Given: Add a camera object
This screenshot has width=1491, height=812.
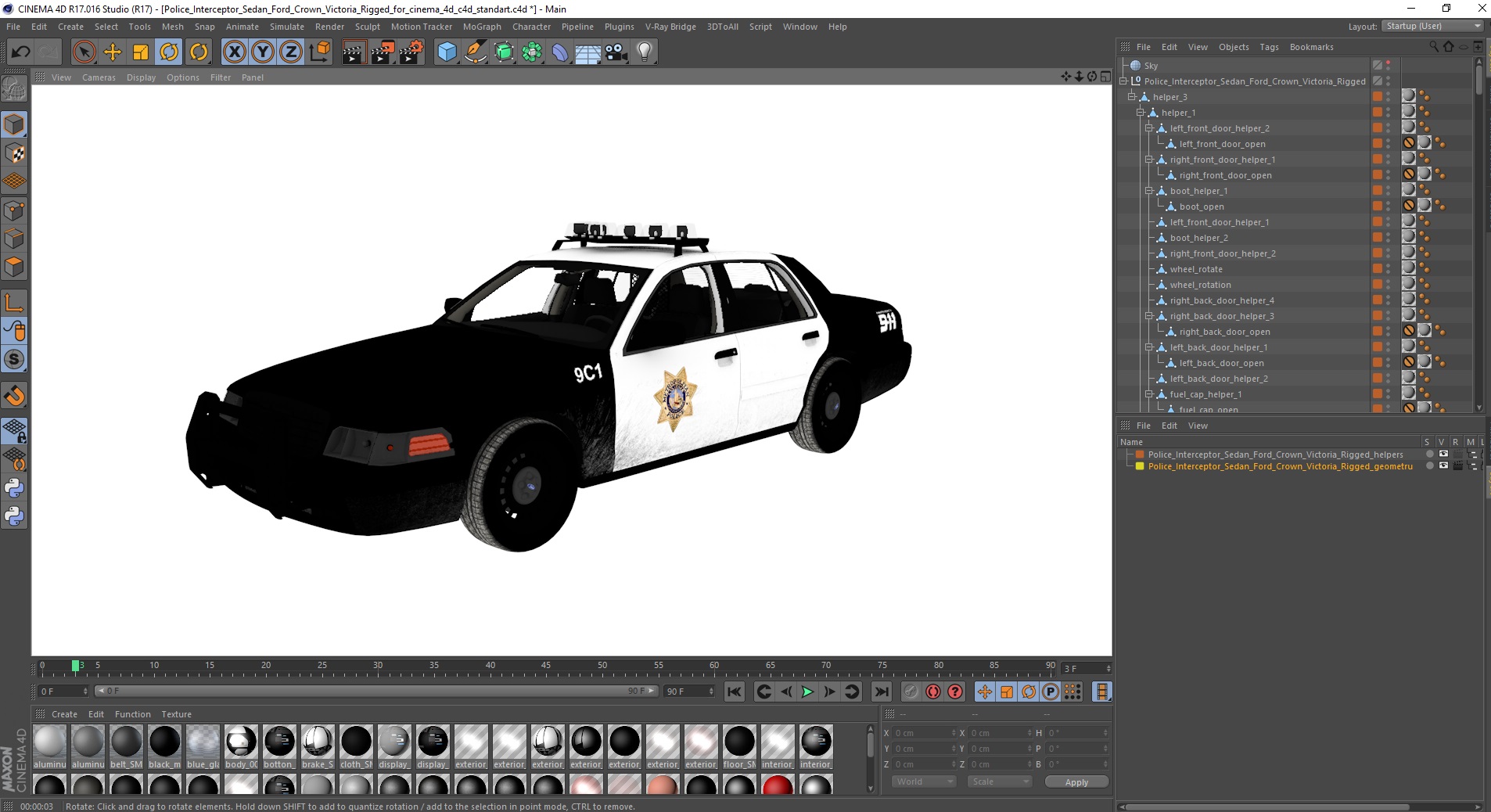Looking at the screenshot, I should pos(616,52).
